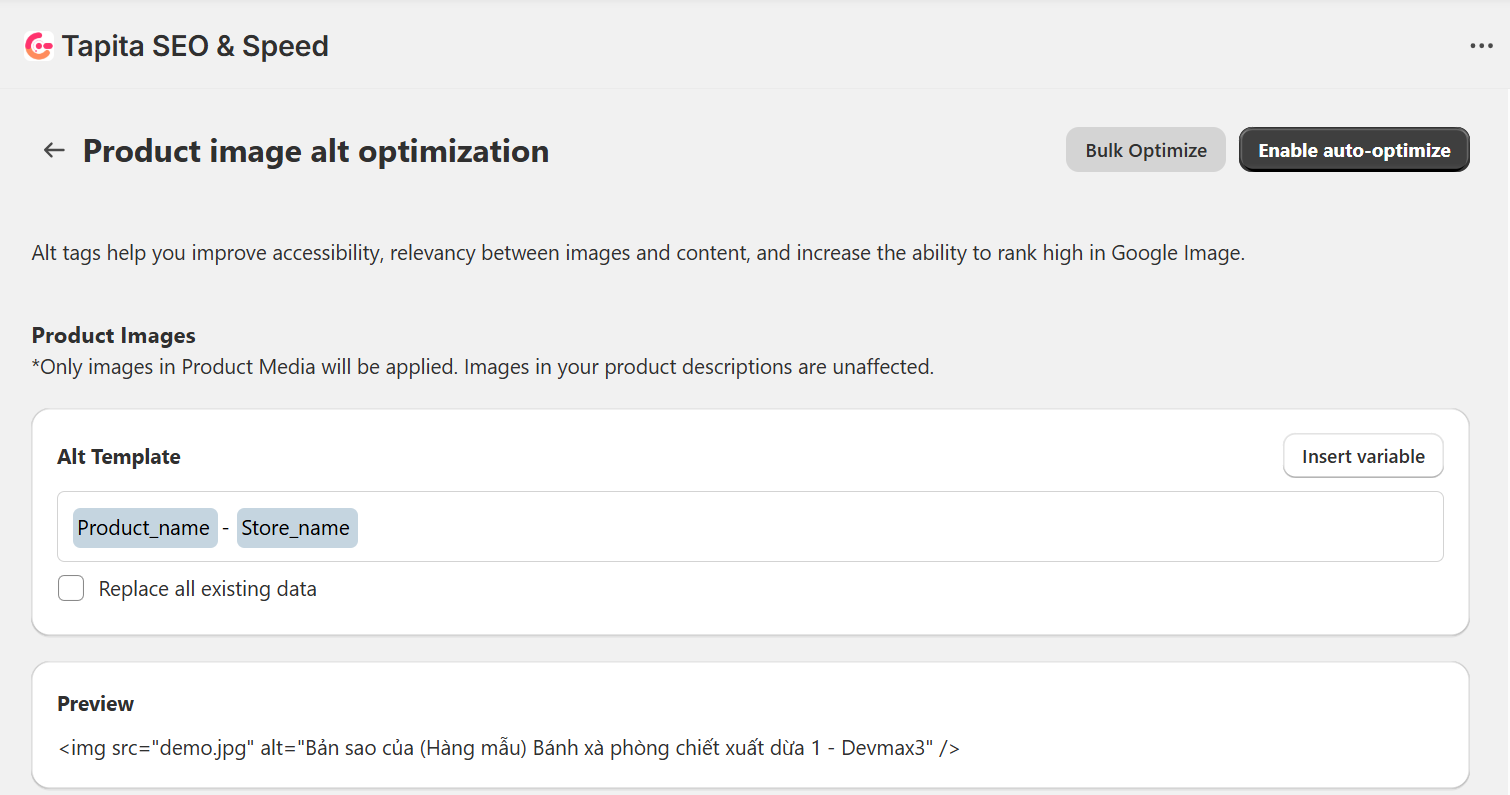Go back using the left arrow
This screenshot has height=795, width=1510.
[x=54, y=150]
